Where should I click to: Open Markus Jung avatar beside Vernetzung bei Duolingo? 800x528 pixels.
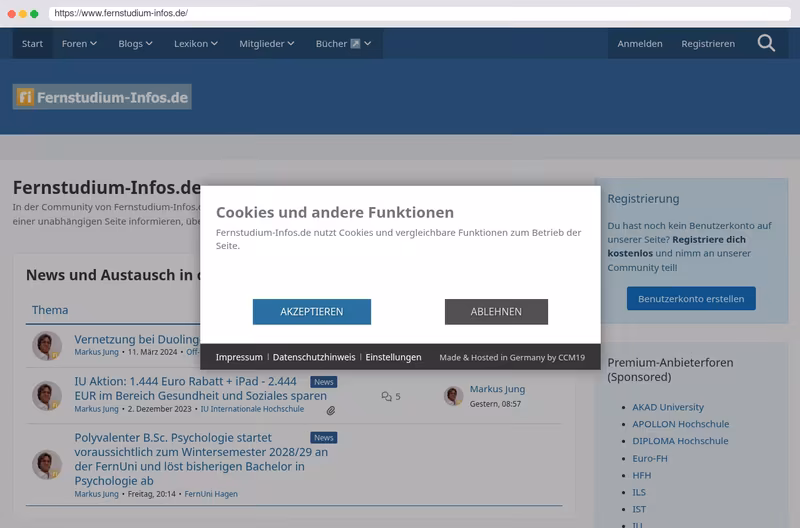coord(47,345)
